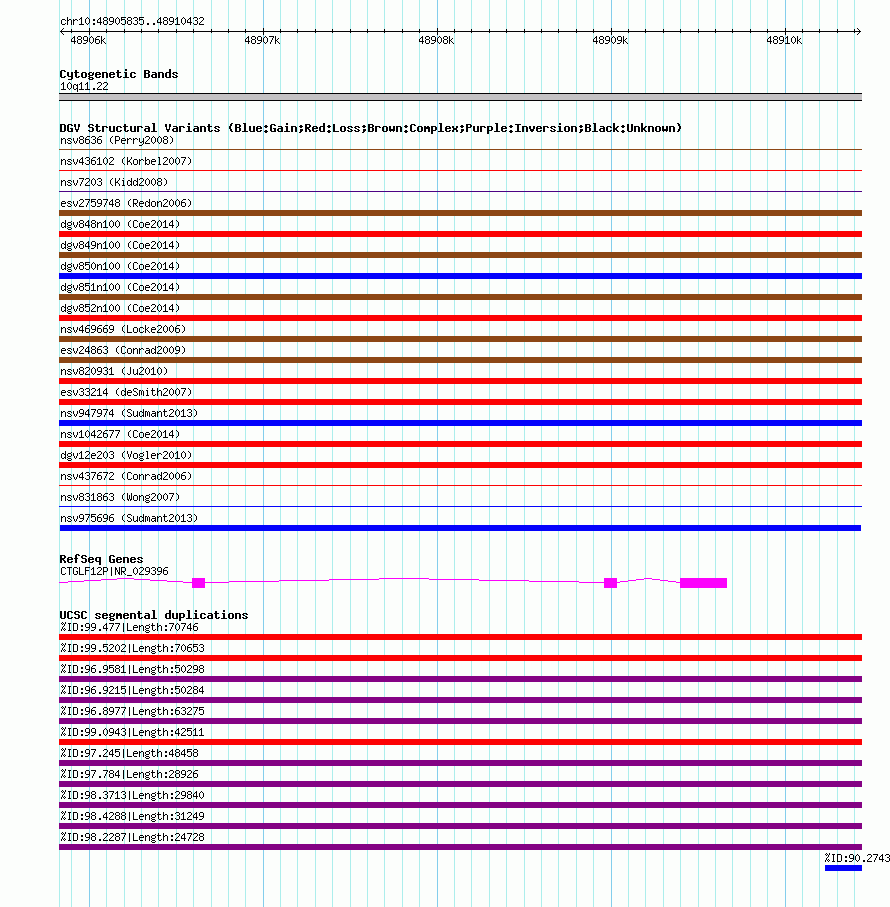Viewport: 890px width, 907px height.
Task: Open %ID:98.2287|Length:24728 duplication label
Action: (x=132, y=838)
